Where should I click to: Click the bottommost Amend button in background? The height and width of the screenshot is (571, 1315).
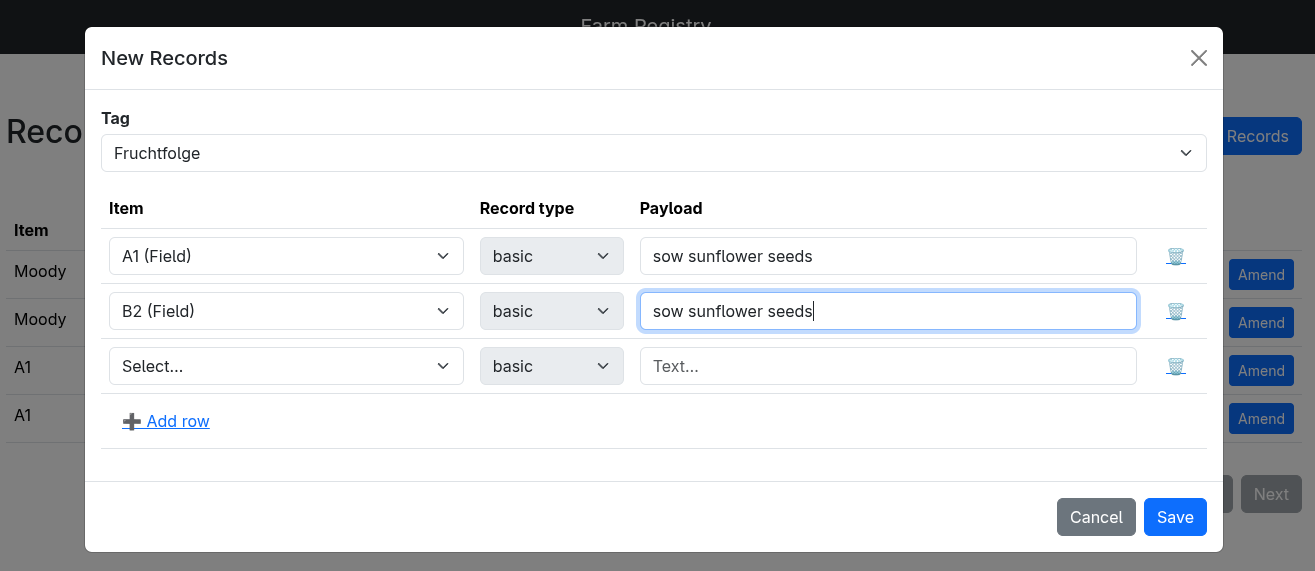1261,418
